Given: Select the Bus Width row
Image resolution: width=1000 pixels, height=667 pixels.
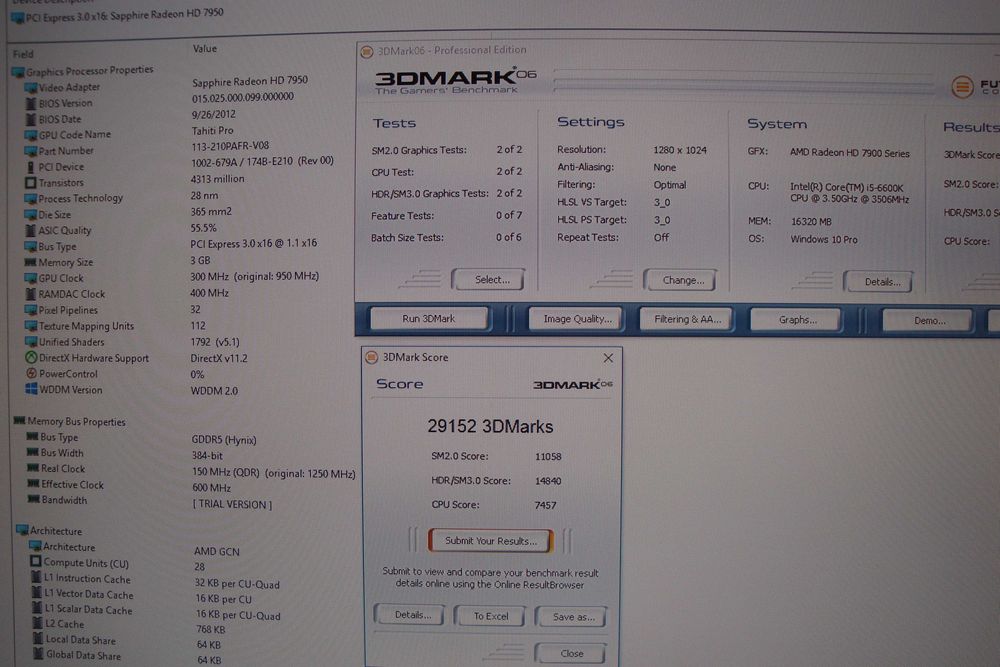Looking at the screenshot, I should (x=124, y=454).
